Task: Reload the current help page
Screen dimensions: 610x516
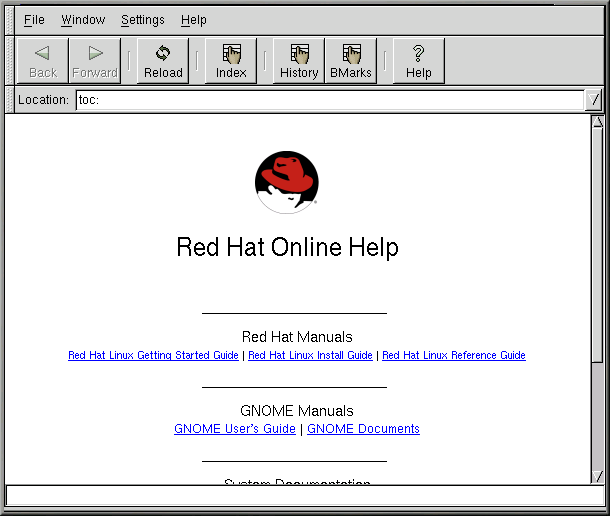Action: pos(163,61)
